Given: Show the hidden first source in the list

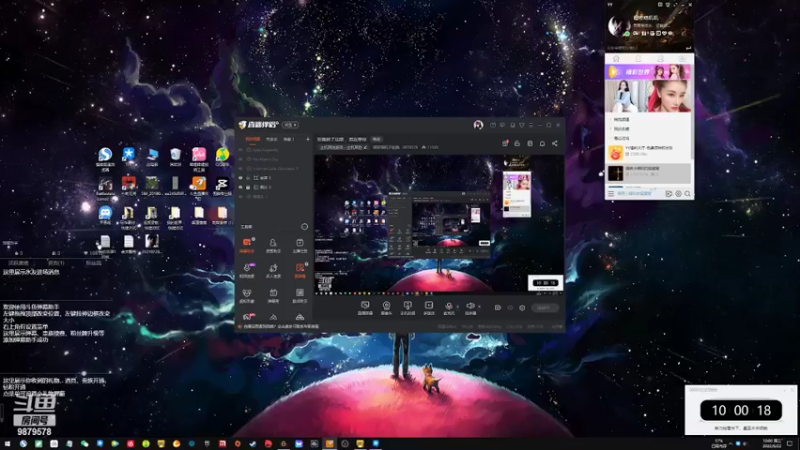Looking at the screenshot, I should pos(241,150).
